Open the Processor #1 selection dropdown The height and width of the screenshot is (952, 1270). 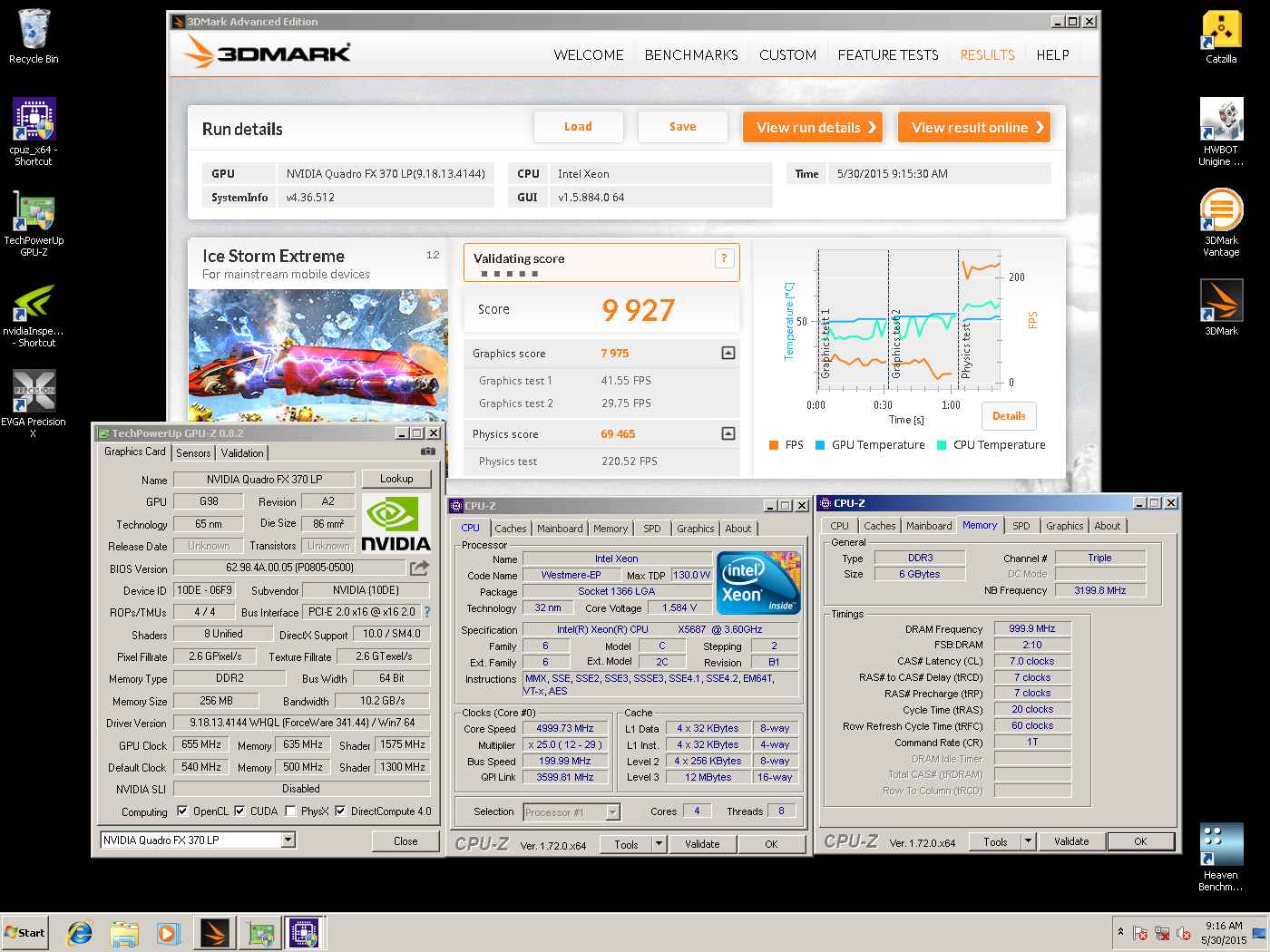click(x=612, y=812)
